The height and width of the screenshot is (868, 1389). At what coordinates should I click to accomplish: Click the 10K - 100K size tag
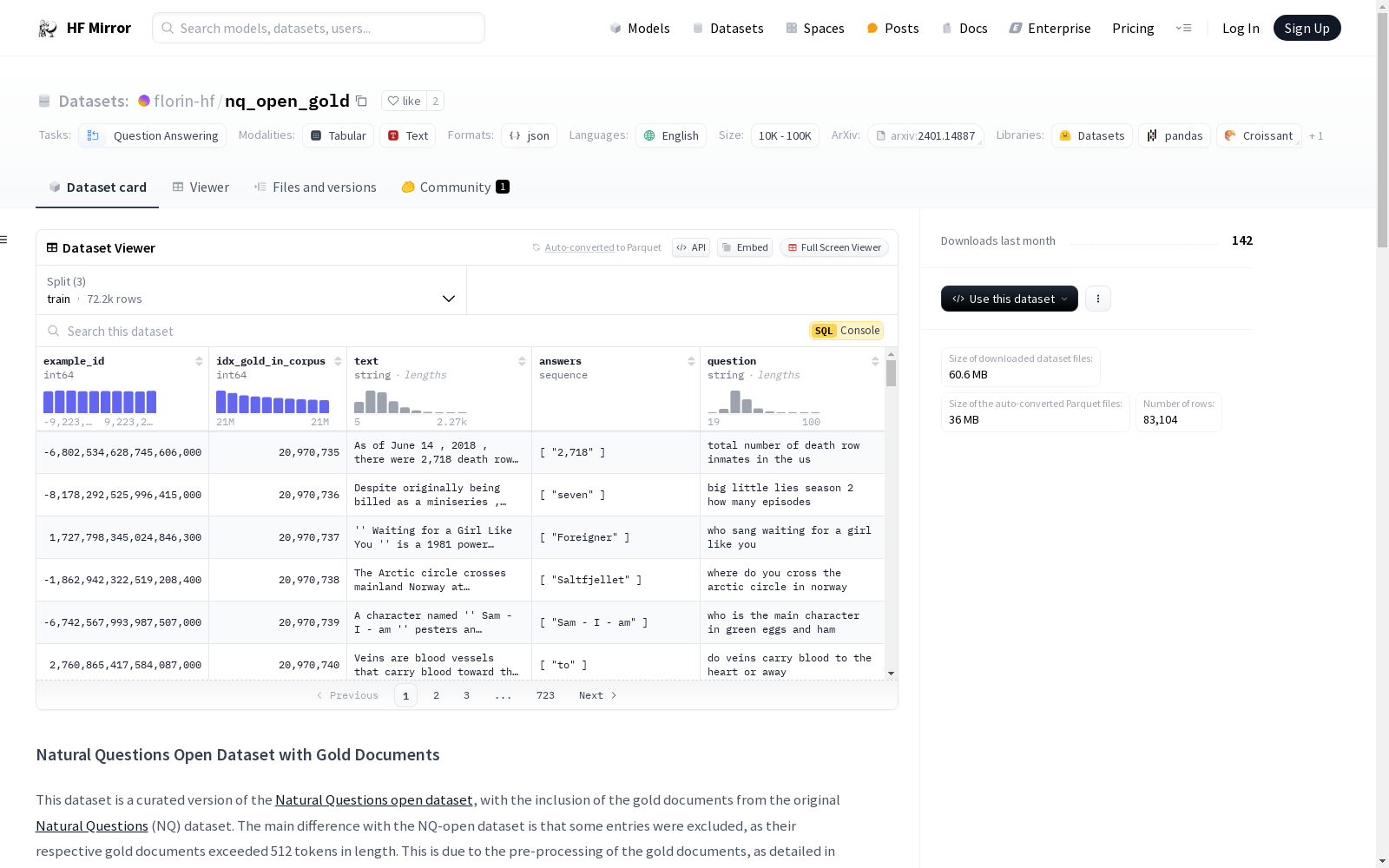click(x=785, y=135)
